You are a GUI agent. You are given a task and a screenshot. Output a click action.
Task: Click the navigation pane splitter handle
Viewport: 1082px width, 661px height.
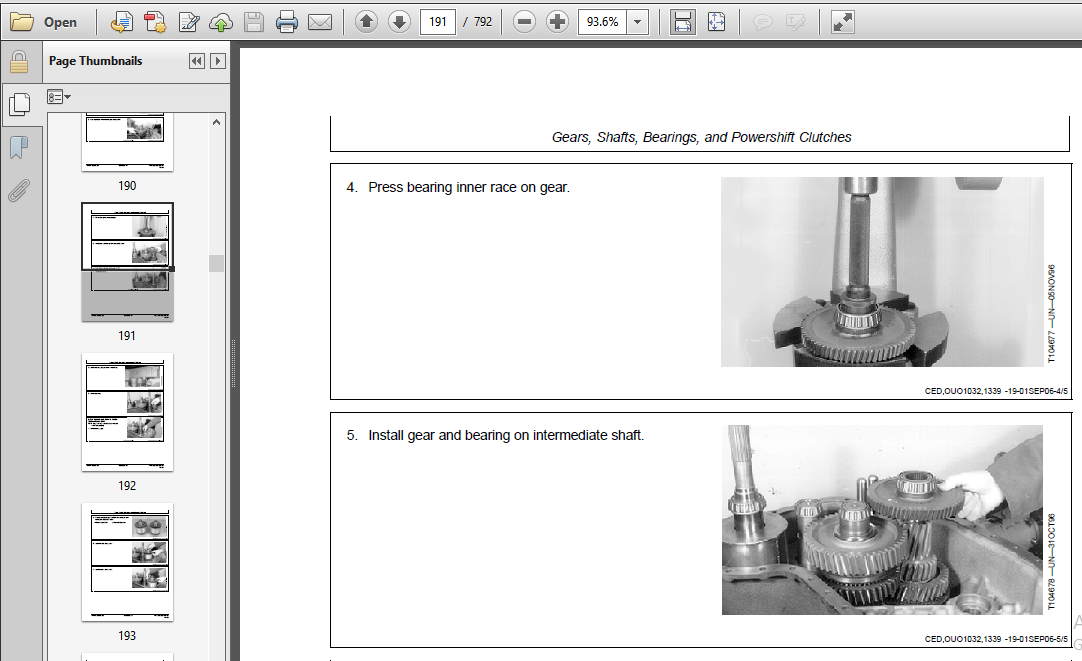point(234,363)
